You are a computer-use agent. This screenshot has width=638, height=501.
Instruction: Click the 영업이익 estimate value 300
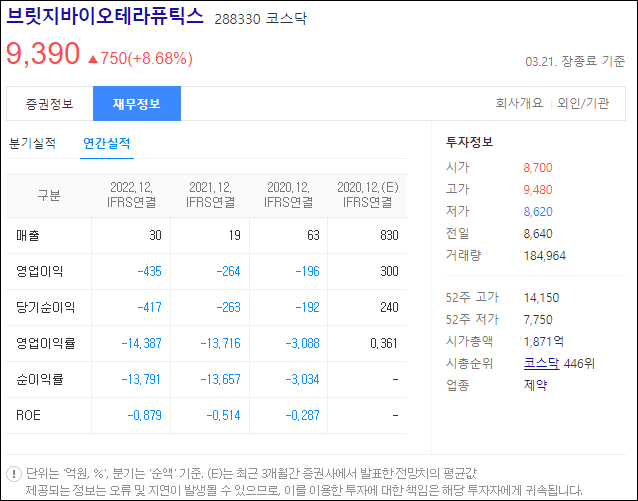(x=389, y=271)
